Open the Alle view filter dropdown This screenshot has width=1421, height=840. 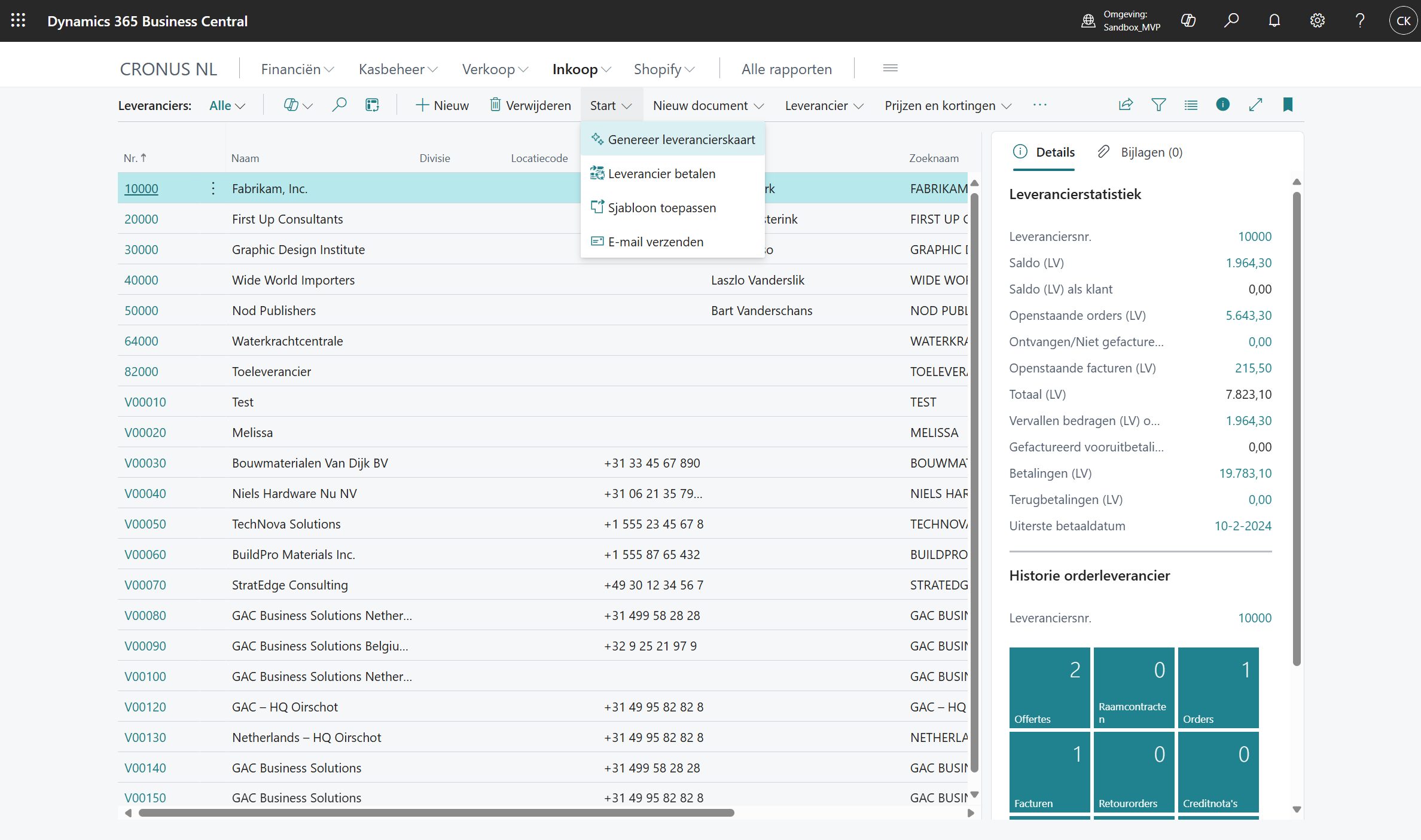(x=227, y=106)
